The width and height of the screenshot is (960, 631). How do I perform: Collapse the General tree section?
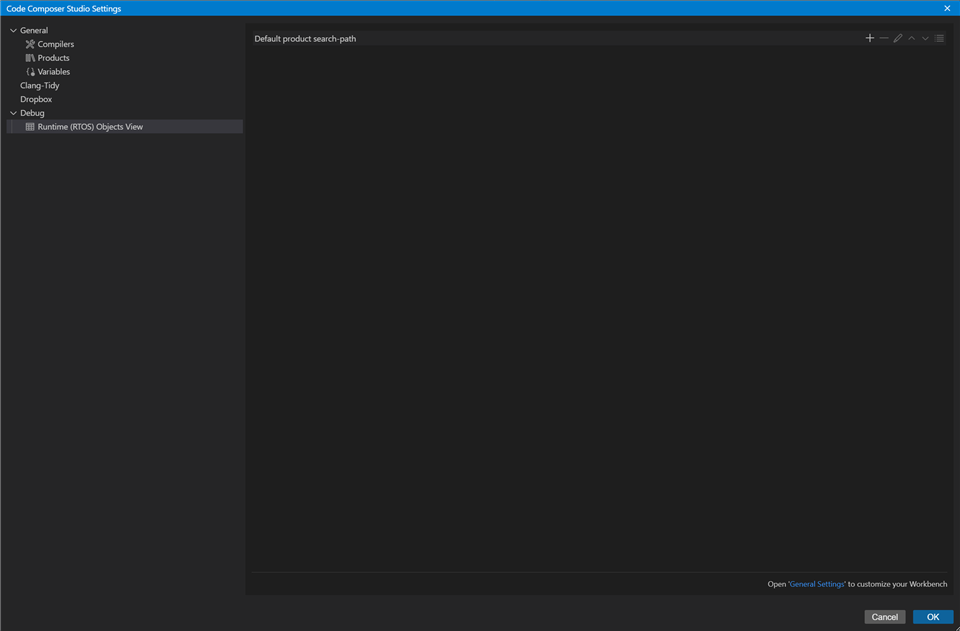pyautogui.click(x=13, y=30)
